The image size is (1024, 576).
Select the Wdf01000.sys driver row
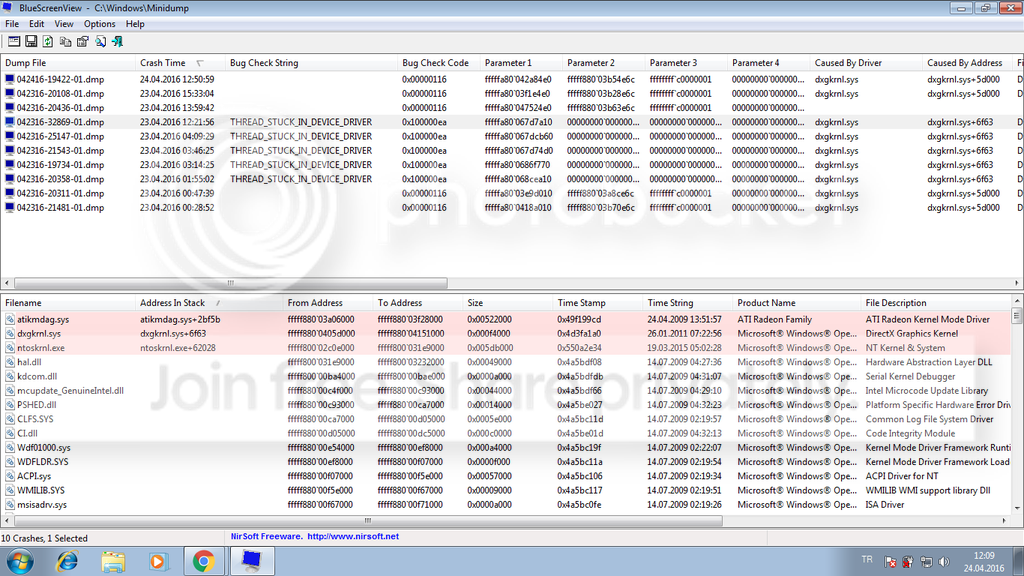point(506,448)
